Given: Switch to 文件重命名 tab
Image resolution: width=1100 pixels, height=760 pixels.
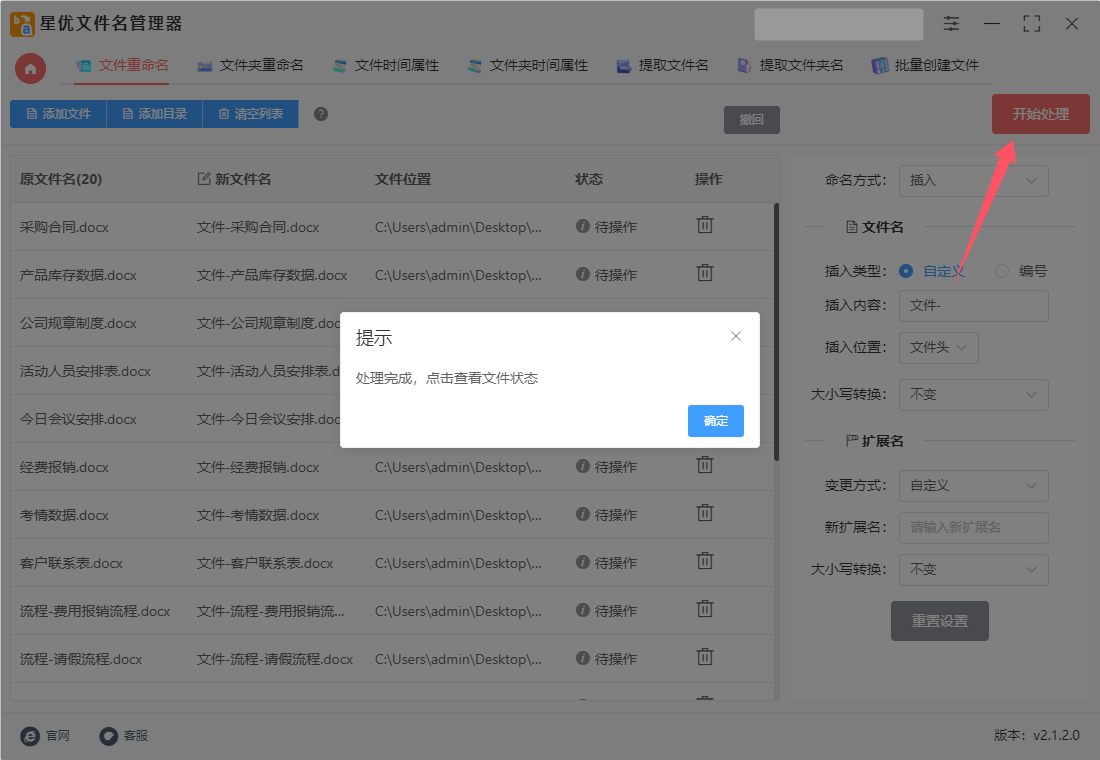Looking at the screenshot, I should [x=122, y=66].
